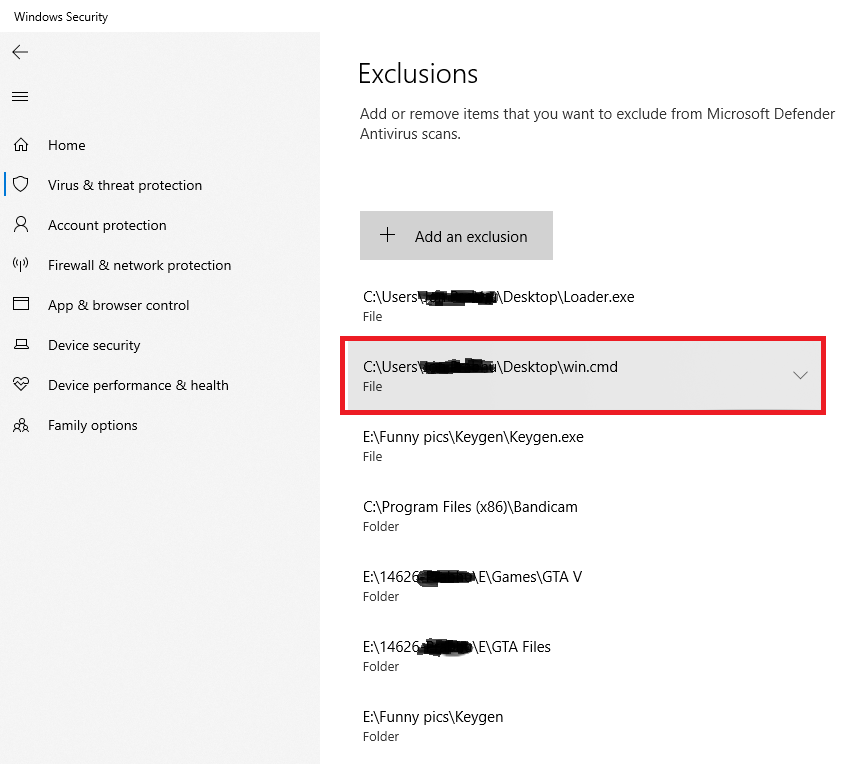Open Device security section
Screen dimensions: 844x764
(94, 345)
